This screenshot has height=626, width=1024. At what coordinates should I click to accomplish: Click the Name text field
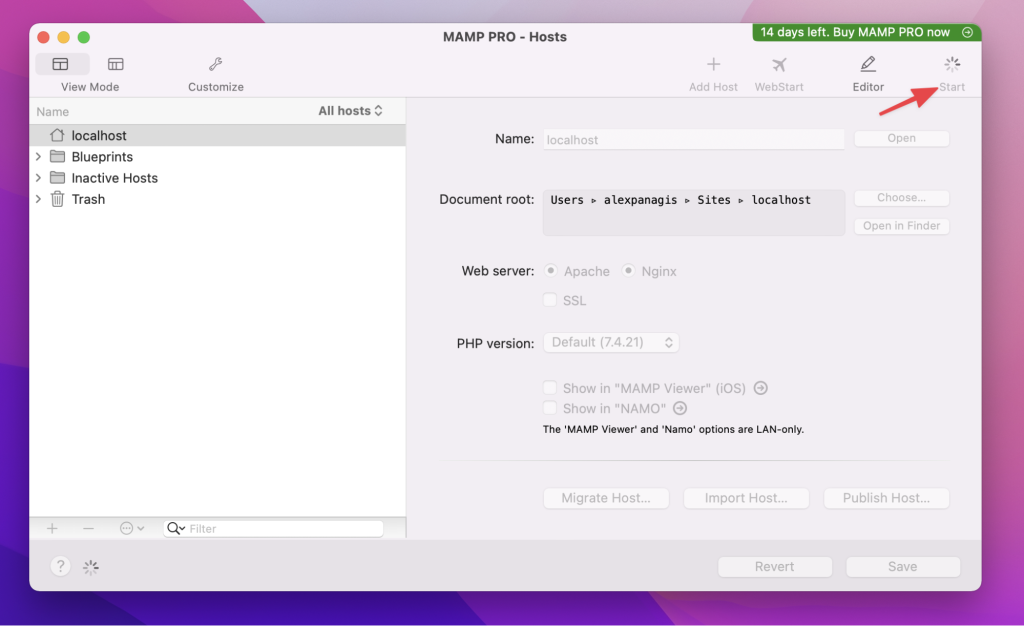tap(694, 139)
